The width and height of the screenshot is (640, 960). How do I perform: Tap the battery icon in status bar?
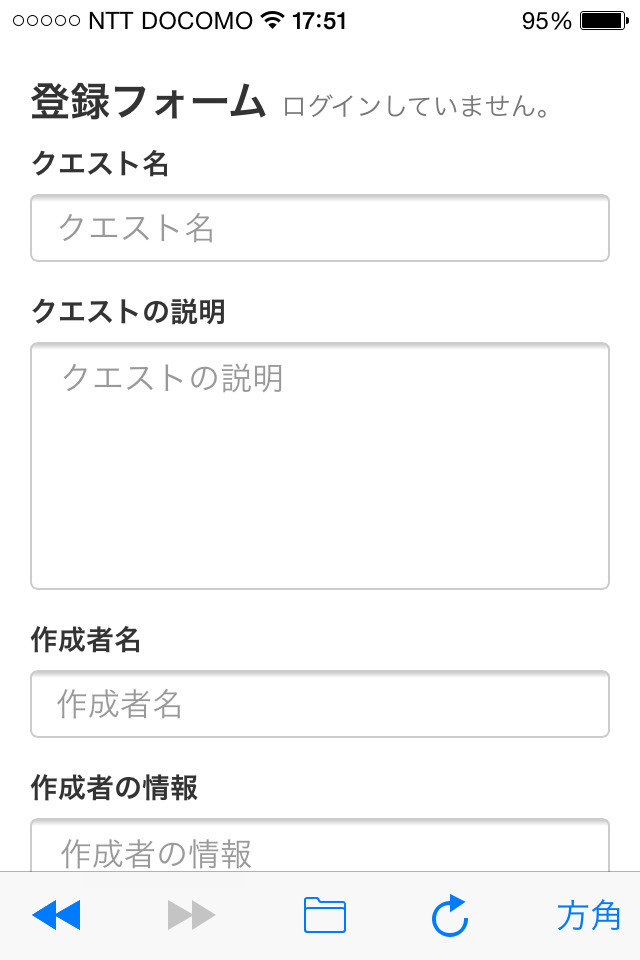[x=604, y=21]
